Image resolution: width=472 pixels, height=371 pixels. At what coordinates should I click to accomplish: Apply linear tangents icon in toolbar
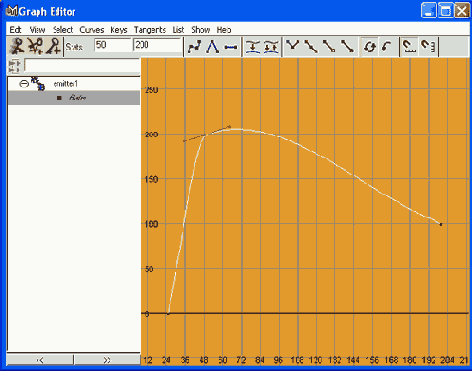(x=213, y=46)
